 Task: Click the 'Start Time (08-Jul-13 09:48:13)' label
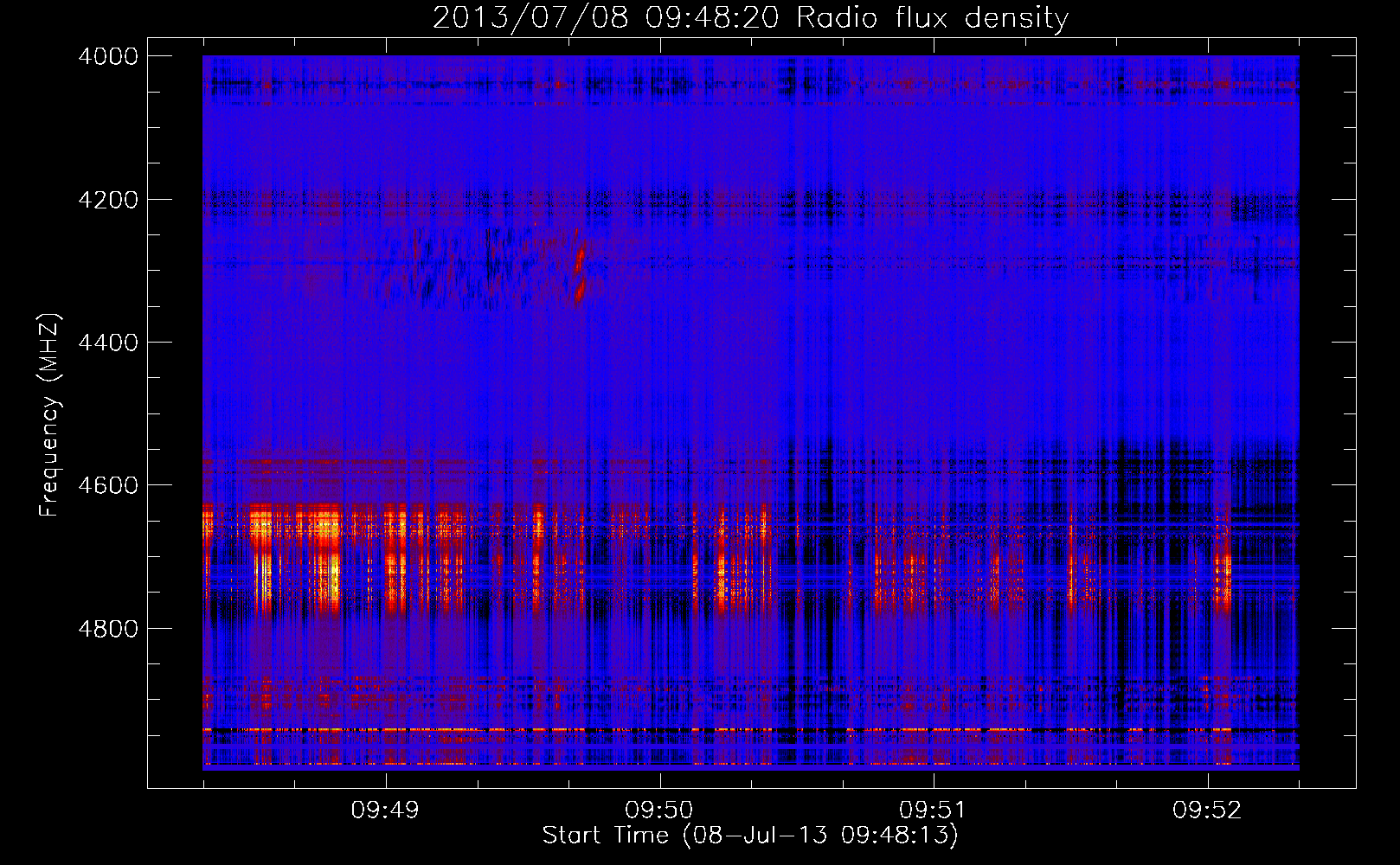(x=750, y=836)
